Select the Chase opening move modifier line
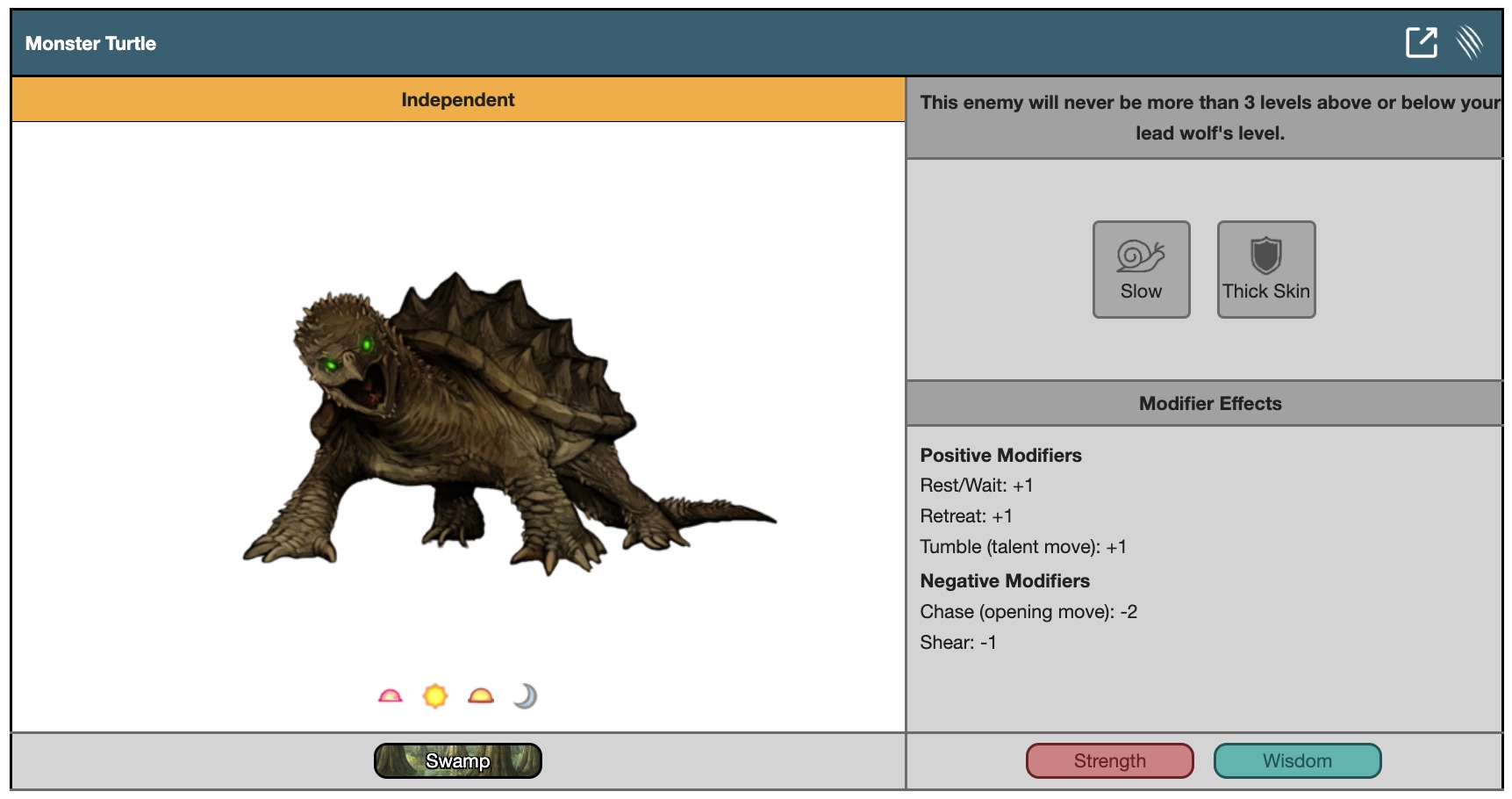This screenshot has width=1512, height=799. coord(1028,612)
